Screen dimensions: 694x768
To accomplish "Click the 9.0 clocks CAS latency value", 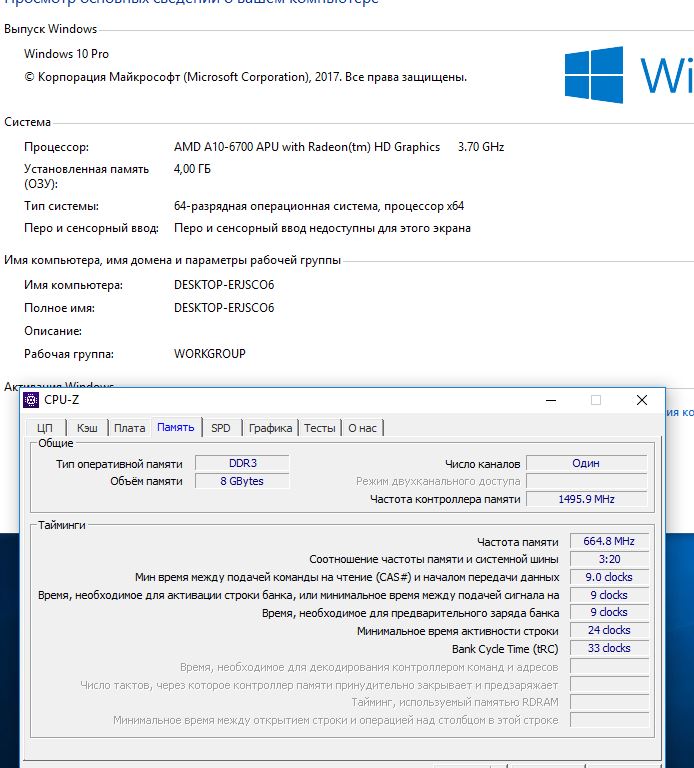I will pyautogui.click(x=609, y=577).
